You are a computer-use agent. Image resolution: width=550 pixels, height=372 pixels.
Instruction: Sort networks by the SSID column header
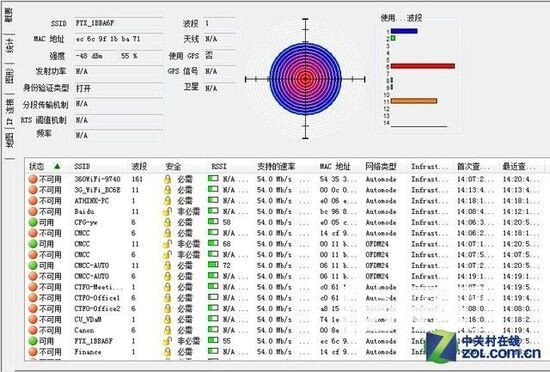[x=82, y=166]
